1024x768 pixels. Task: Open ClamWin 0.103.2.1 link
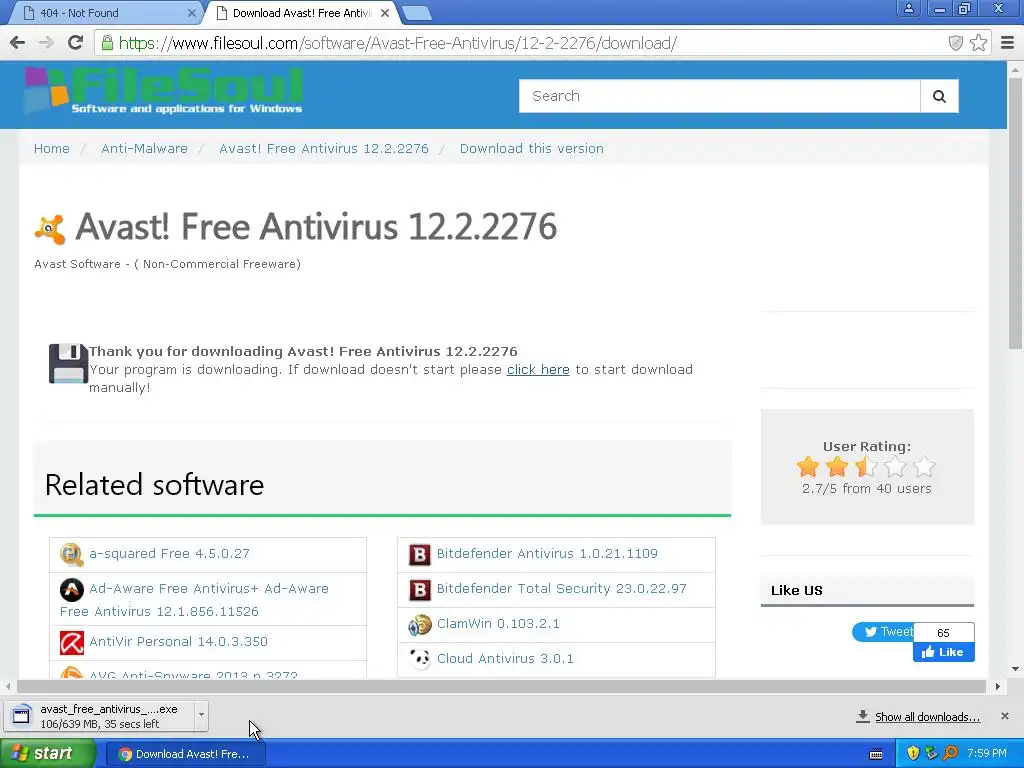(498, 624)
